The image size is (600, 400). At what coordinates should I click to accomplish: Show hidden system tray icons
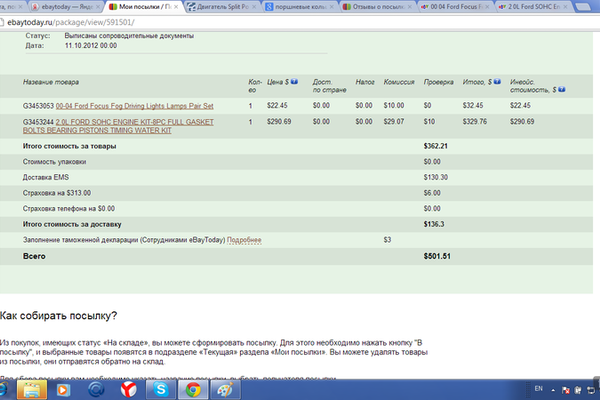[553, 390]
